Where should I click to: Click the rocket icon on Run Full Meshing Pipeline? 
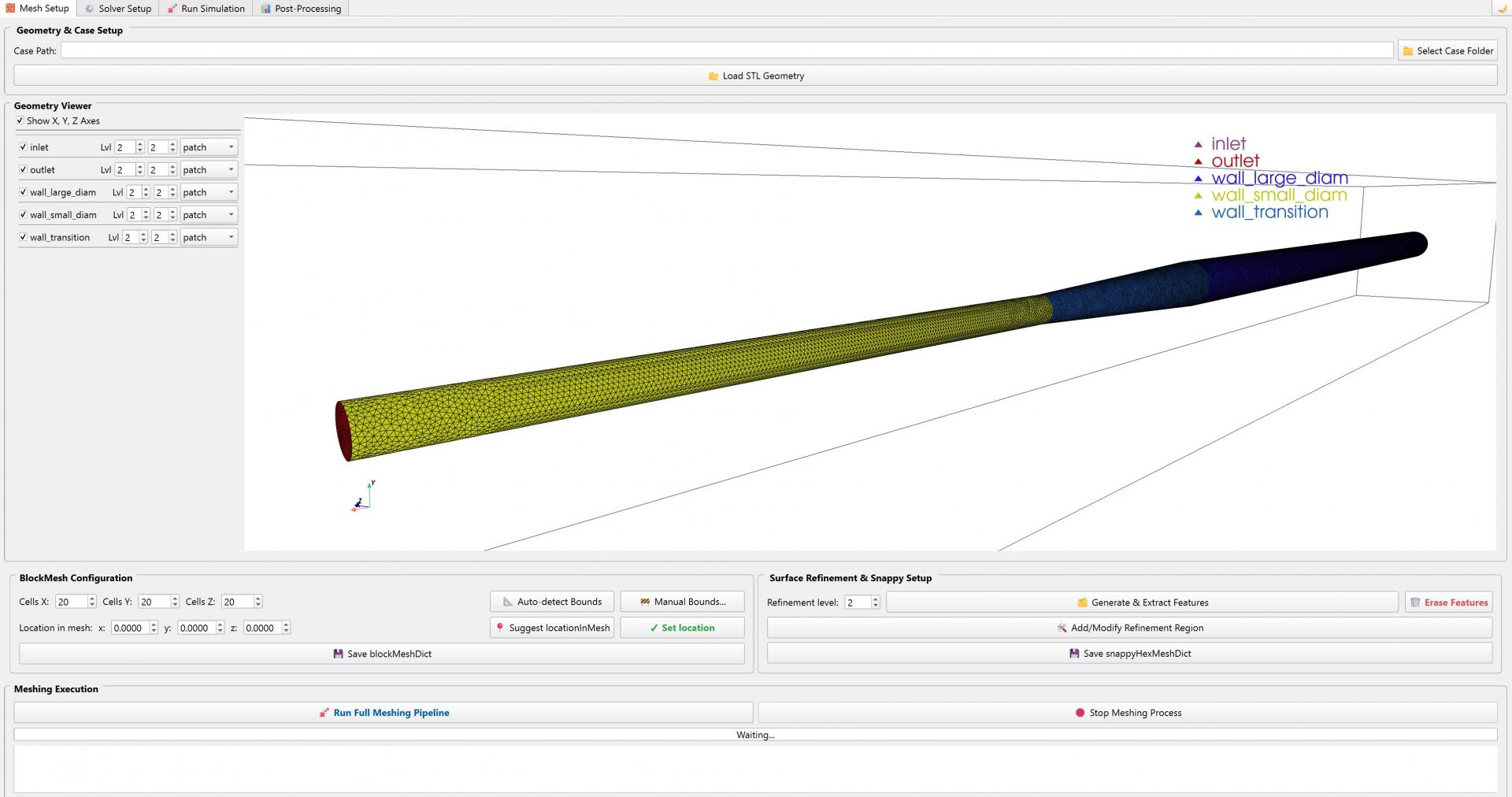coord(324,713)
